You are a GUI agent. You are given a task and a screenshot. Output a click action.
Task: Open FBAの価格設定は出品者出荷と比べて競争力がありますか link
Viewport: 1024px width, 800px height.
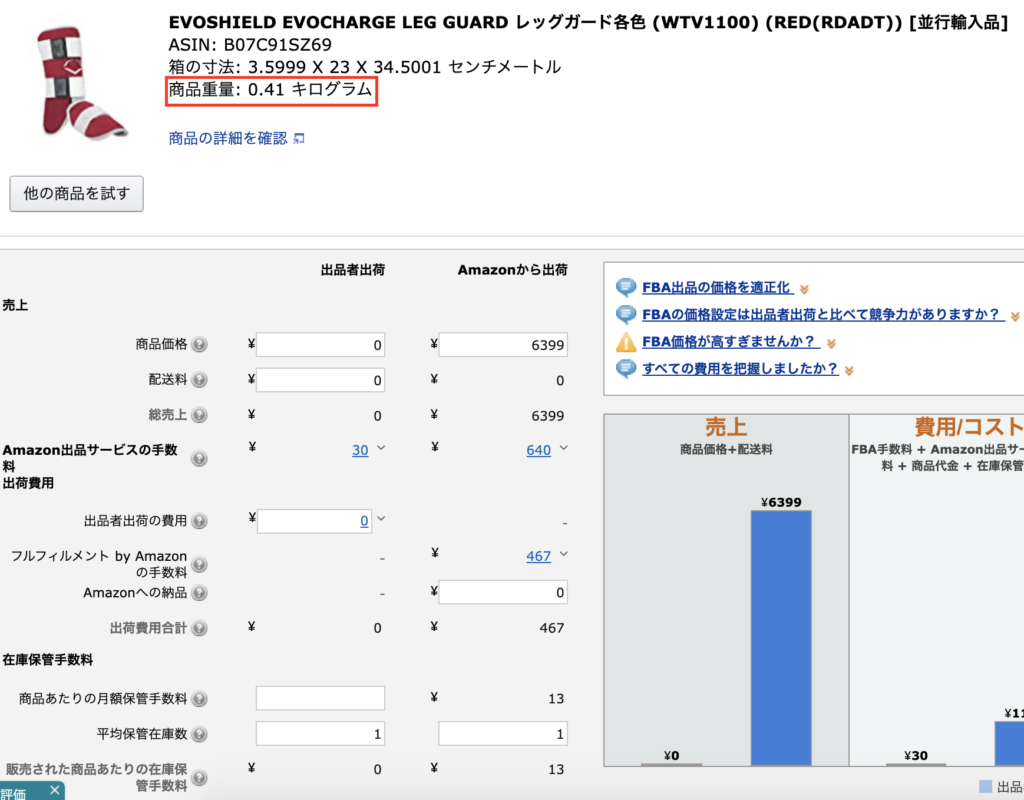pos(822,315)
